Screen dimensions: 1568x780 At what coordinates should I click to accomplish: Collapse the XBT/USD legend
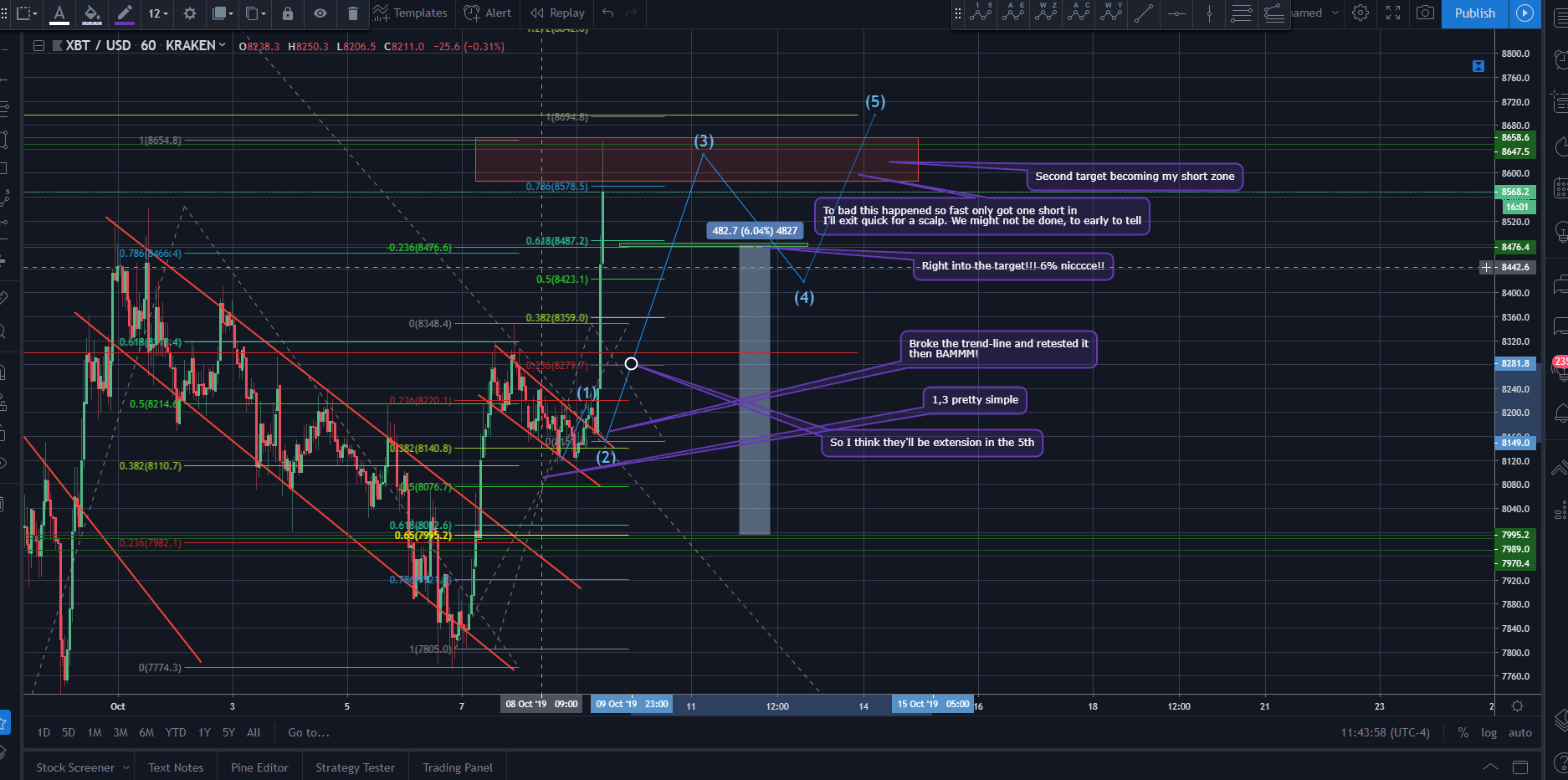click(39, 46)
